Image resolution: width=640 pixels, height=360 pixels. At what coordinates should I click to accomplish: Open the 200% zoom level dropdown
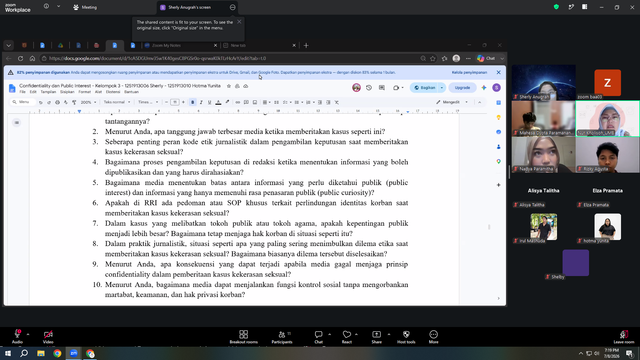(x=88, y=102)
